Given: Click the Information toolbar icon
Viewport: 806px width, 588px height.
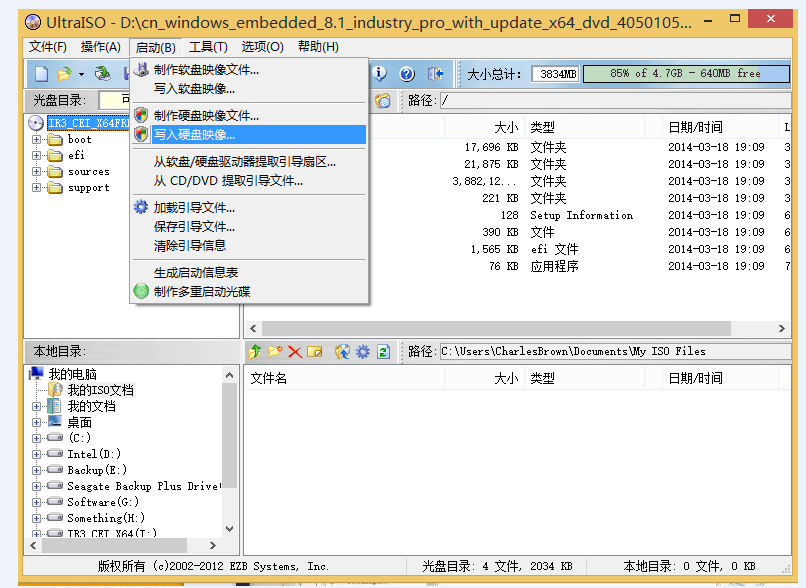Looking at the screenshot, I should point(379,74).
